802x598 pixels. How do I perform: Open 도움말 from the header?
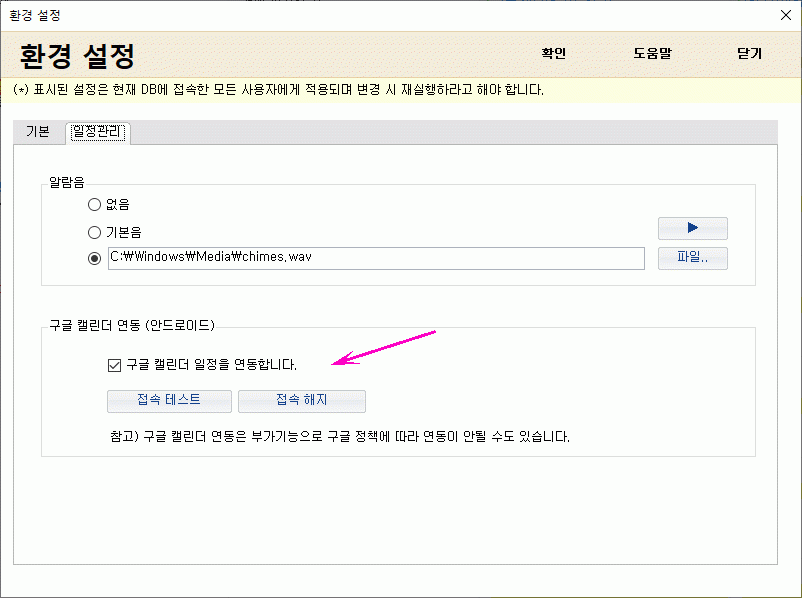652,53
